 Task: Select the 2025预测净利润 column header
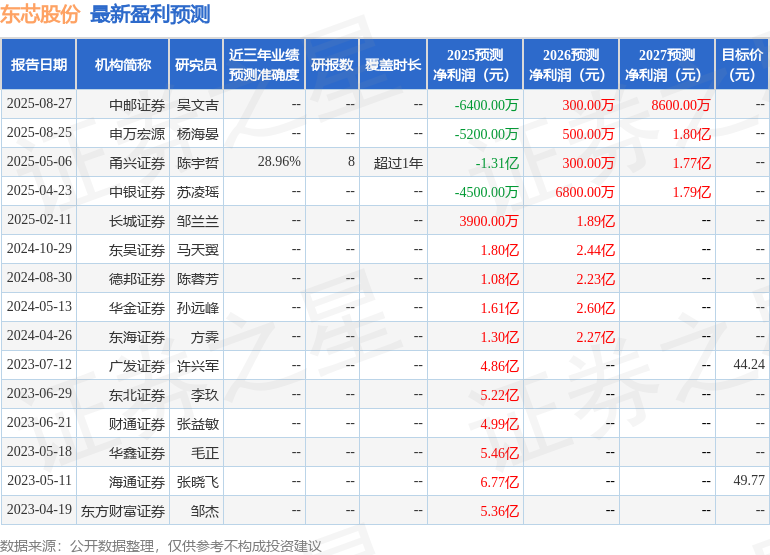[x=475, y=64]
